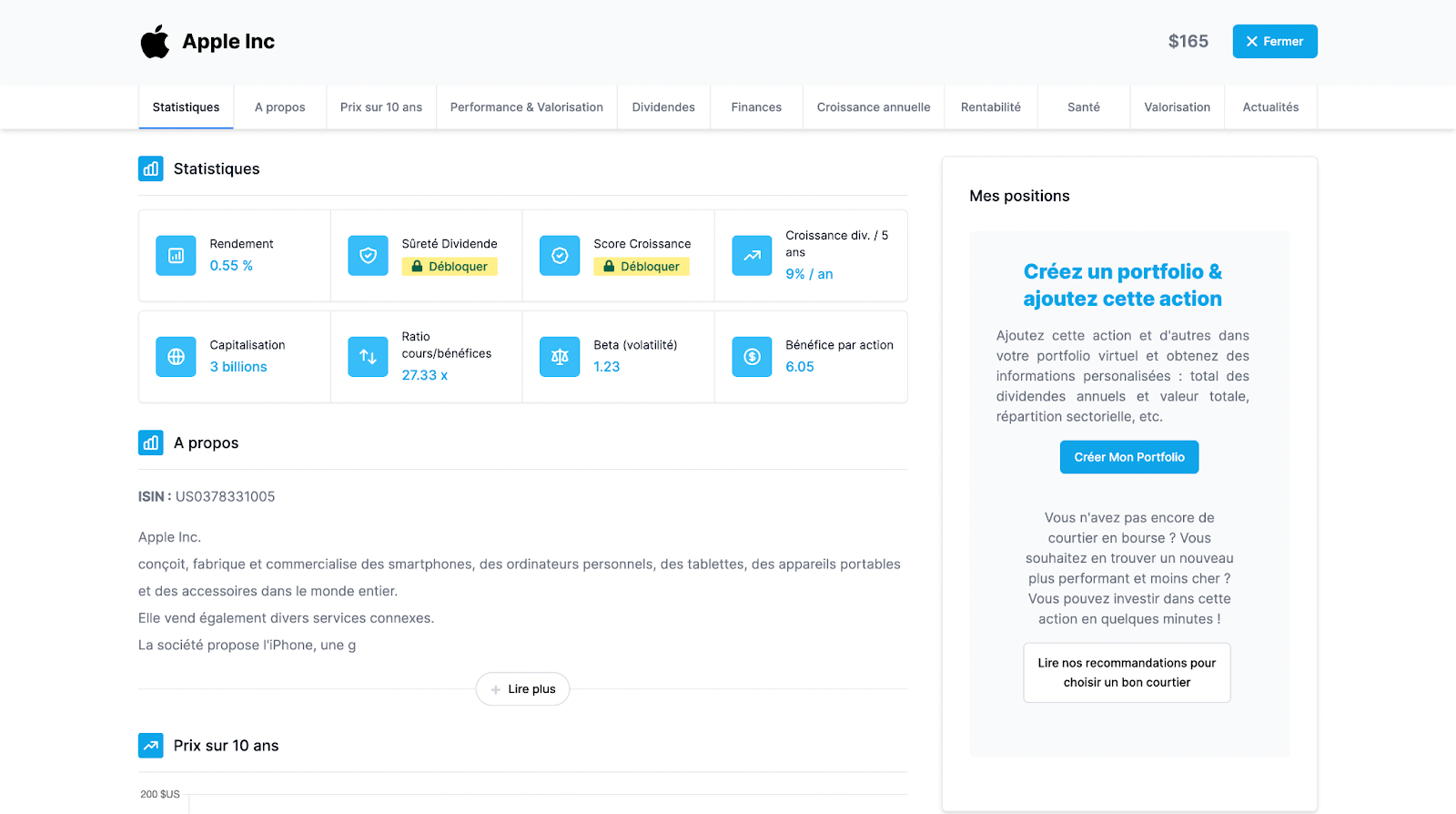Click the Créer Mon Portfolio button
This screenshot has height=814, width=1456.
1129,457
